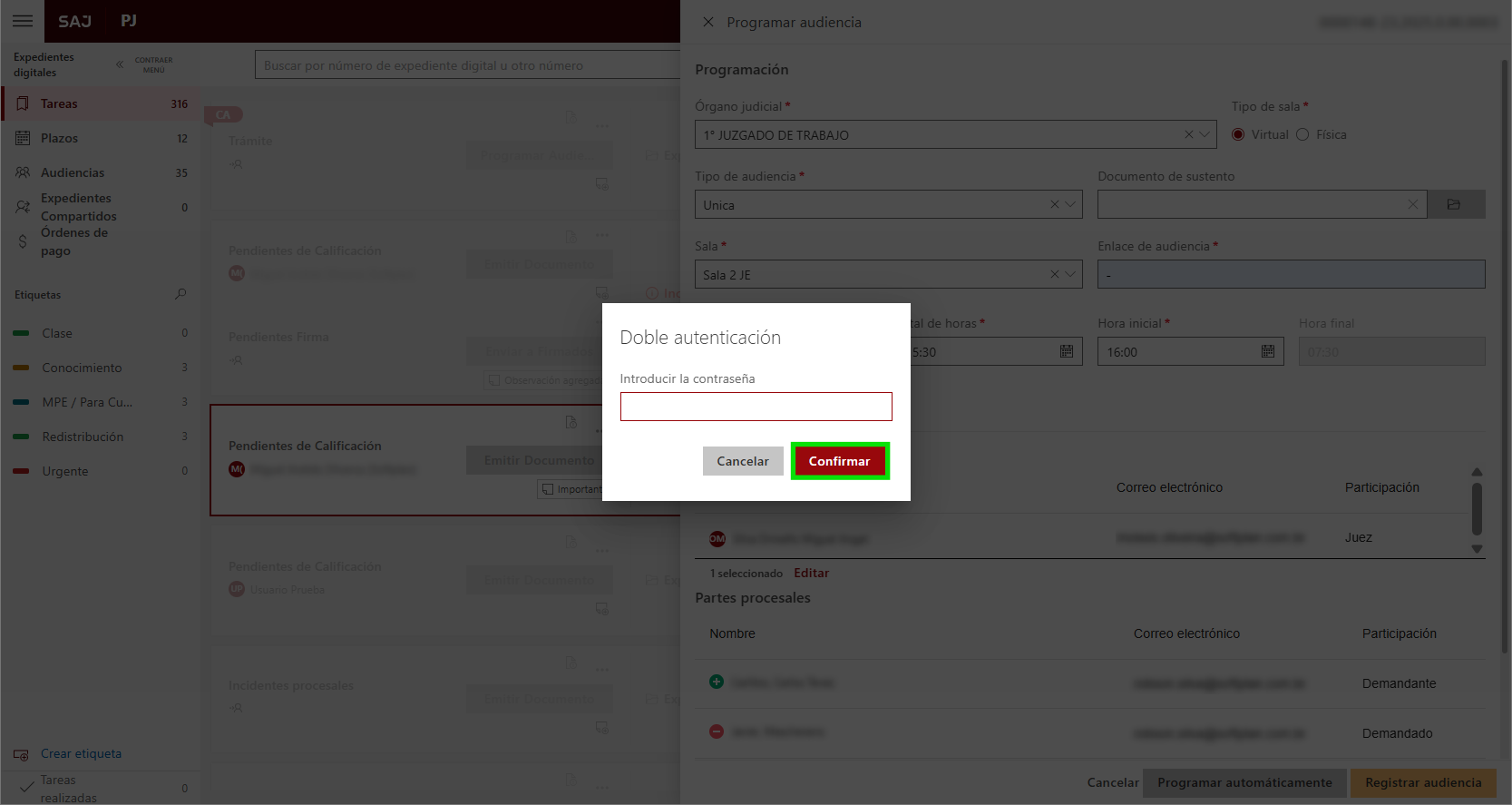Open the Sala dropdown list
Image resolution: width=1512 pixels, height=805 pixels.
(x=1070, y=275)
